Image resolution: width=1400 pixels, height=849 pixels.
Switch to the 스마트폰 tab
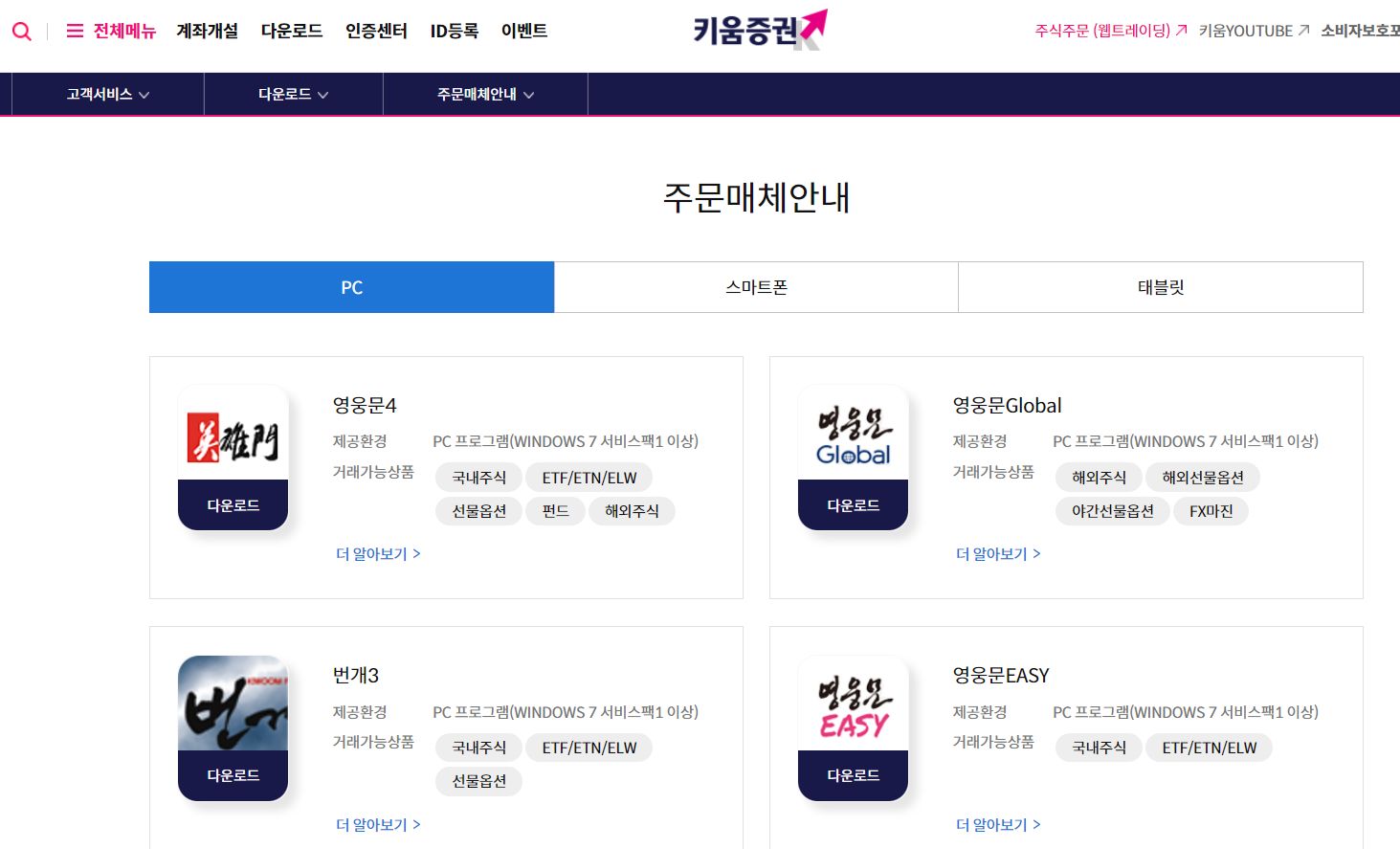tap(756, 287)
